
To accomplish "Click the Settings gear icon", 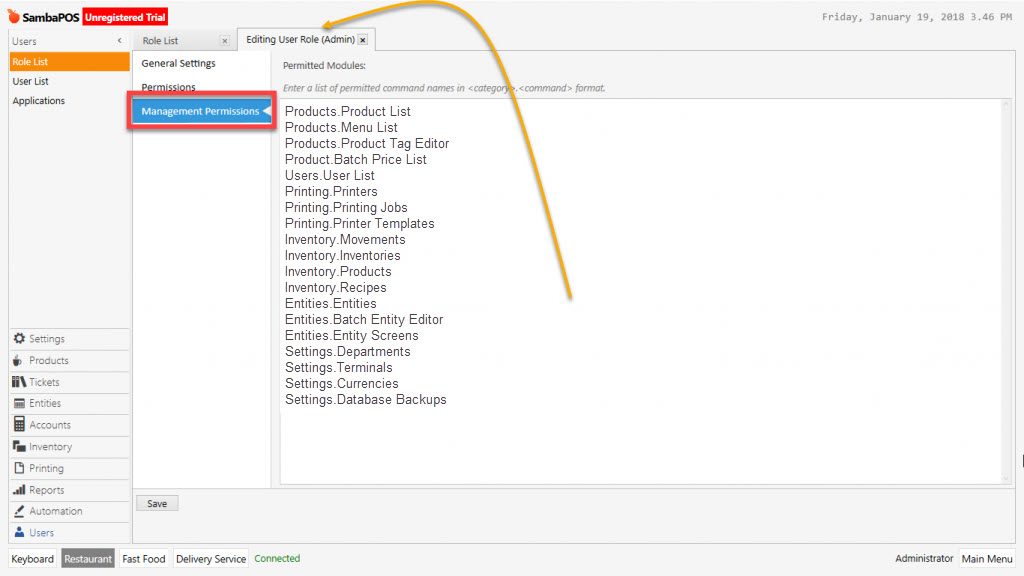I will coord(19,338).
